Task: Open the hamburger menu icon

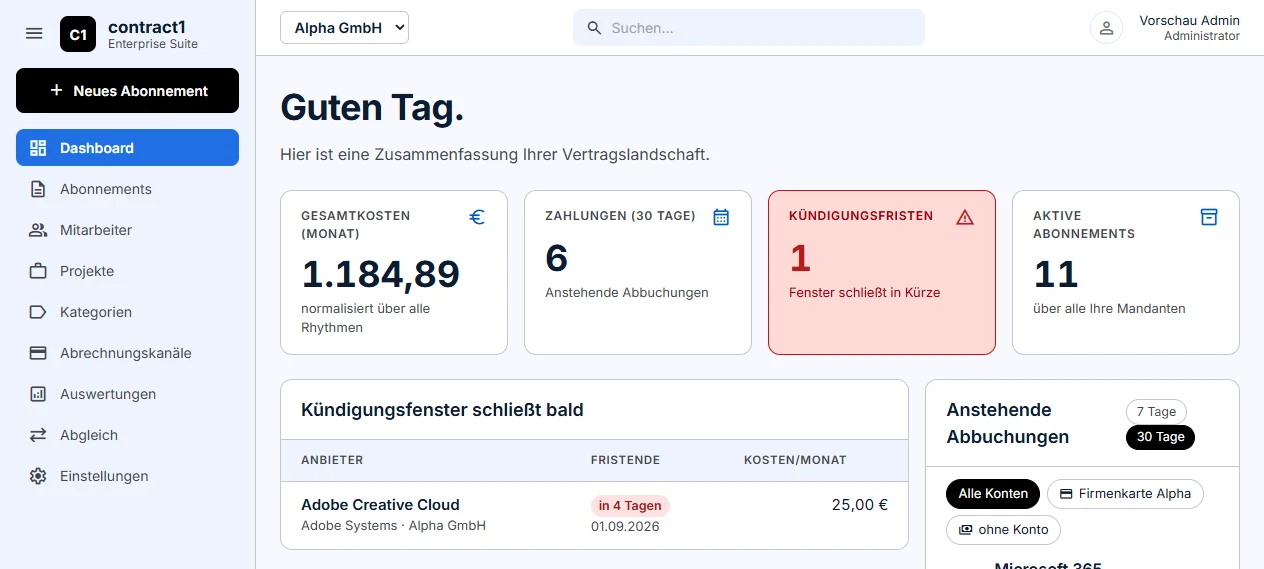Action: (34, 34)
